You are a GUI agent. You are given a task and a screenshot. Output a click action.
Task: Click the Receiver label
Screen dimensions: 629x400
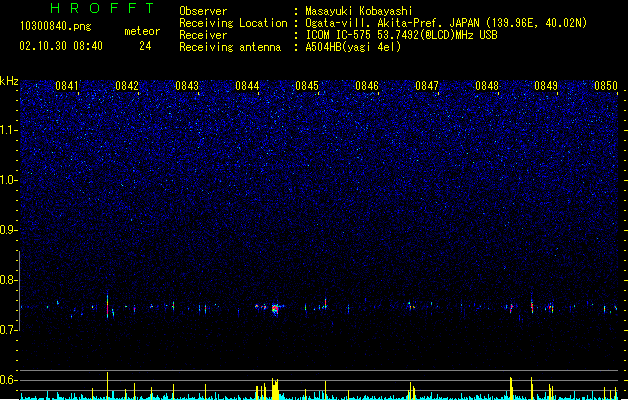point(203,35)
